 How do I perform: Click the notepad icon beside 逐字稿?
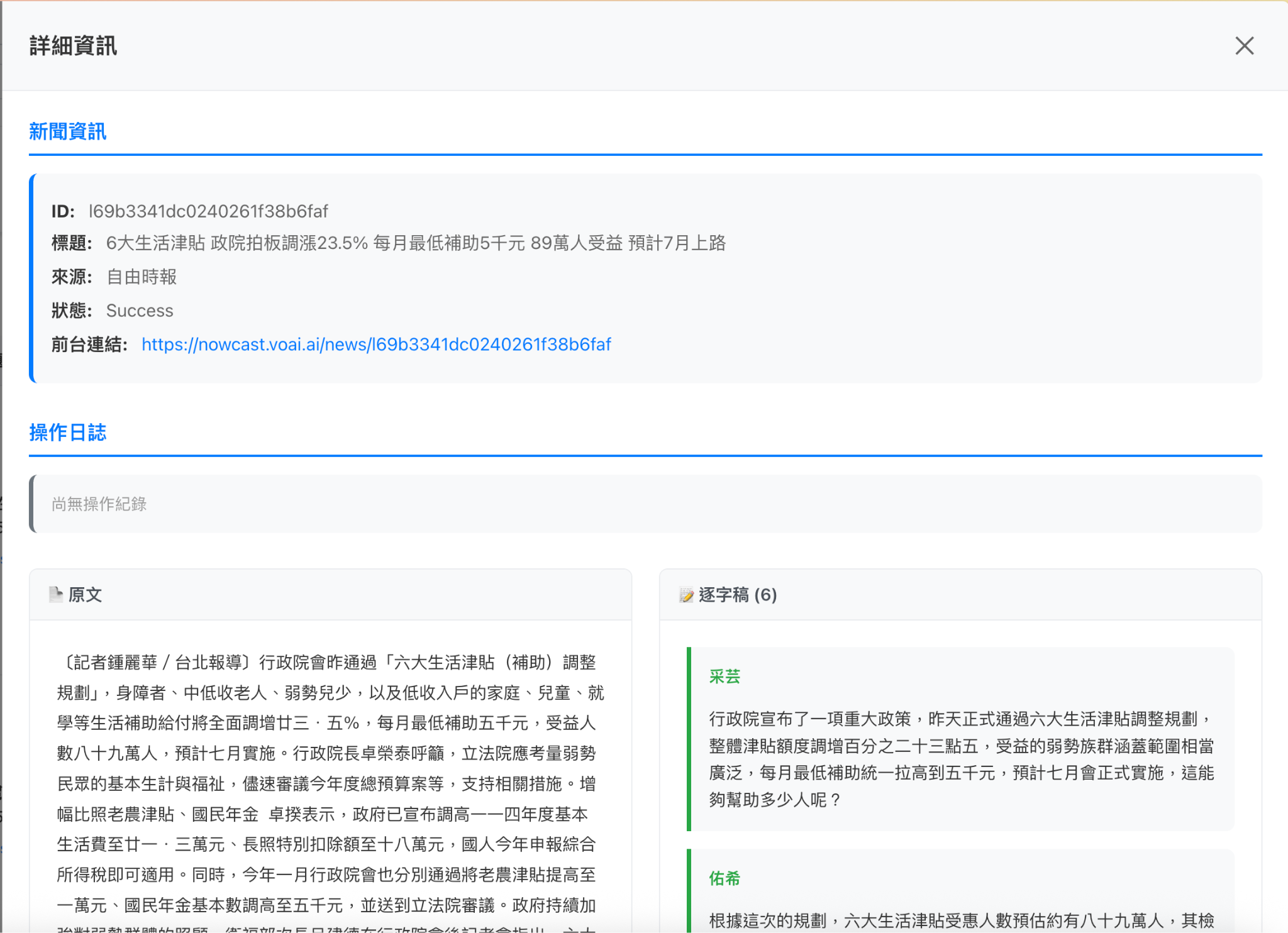pos(686,595)
